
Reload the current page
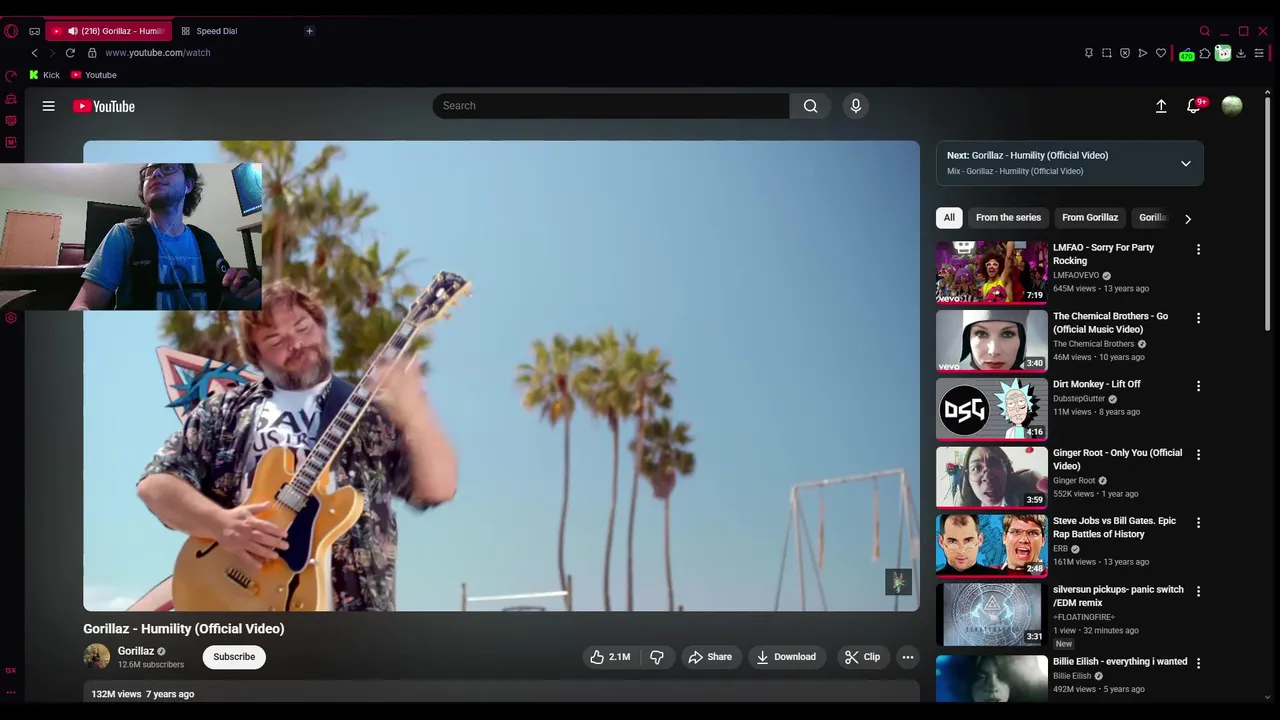pyautogui.click(x=70, y=53)
